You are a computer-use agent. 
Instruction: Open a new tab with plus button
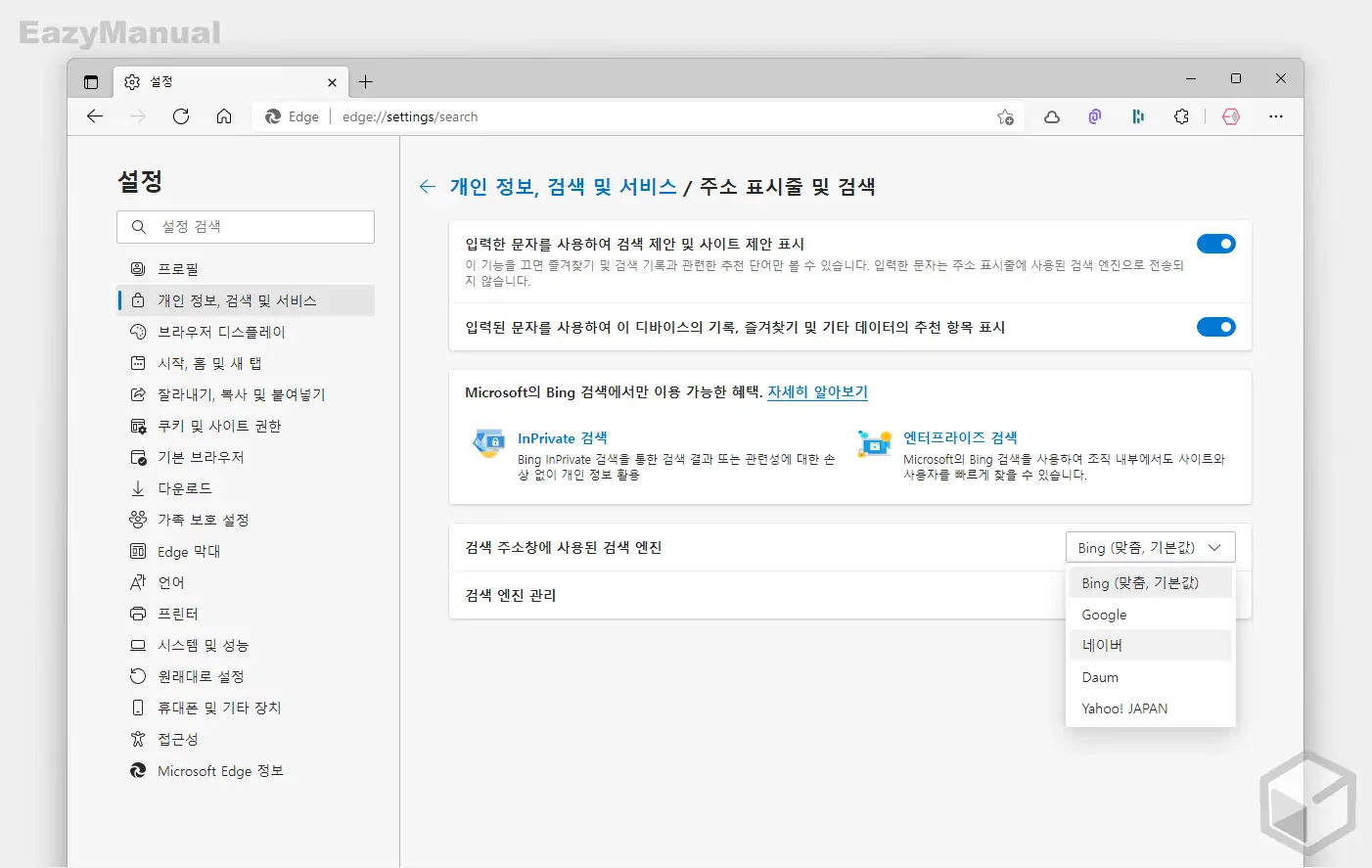coord(365,82)
